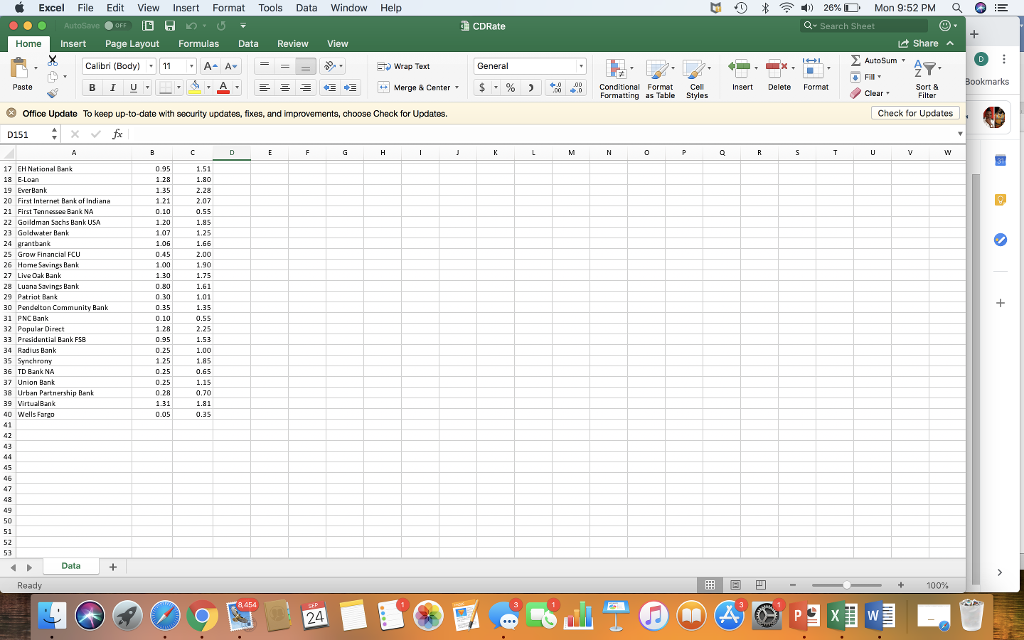Viewport: 1024px width, 640px height.
Task: Increase font size with the larger A icon
Action: [x=210, y=66]
